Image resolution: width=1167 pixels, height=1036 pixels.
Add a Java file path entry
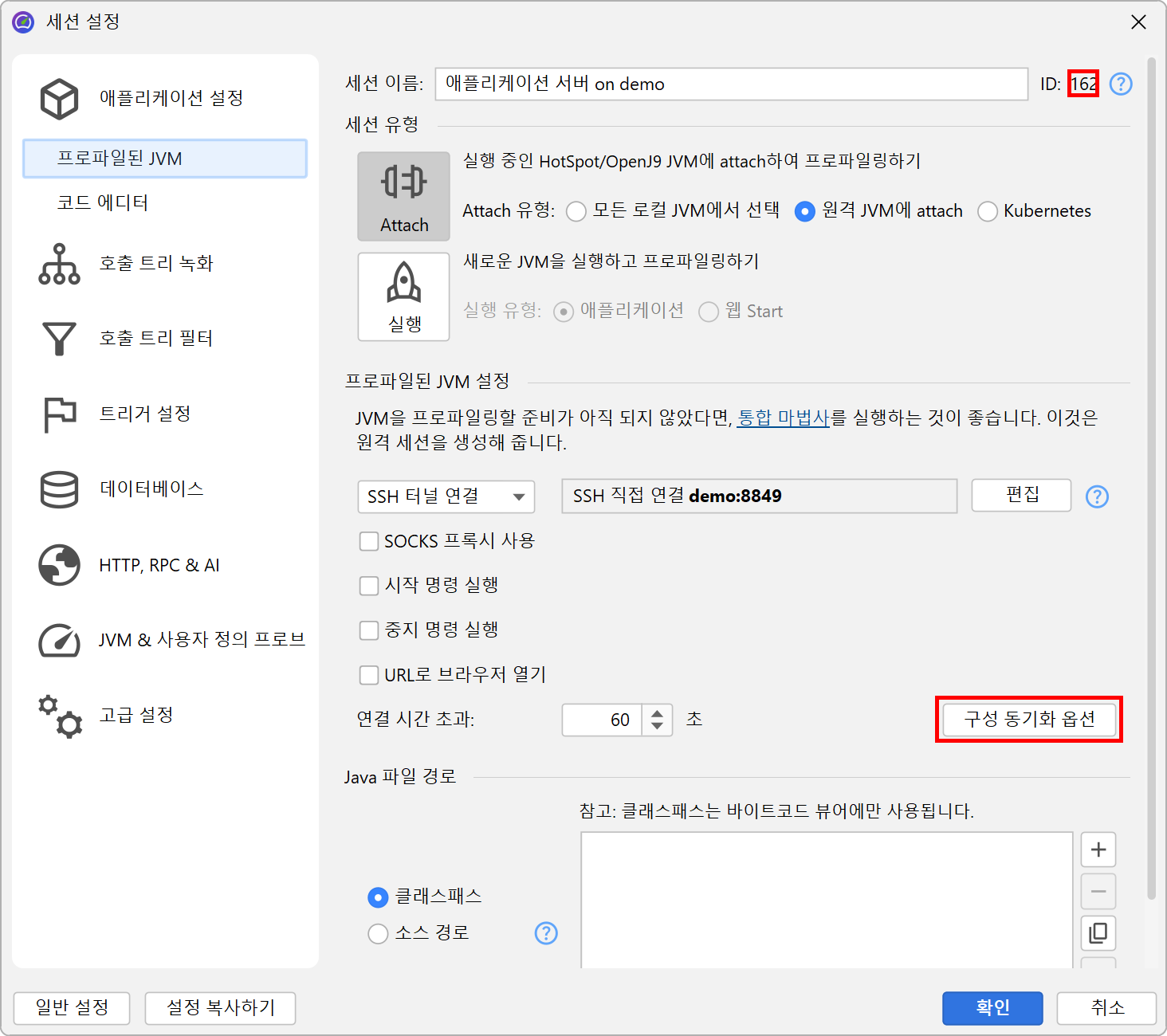[1098, 850]
